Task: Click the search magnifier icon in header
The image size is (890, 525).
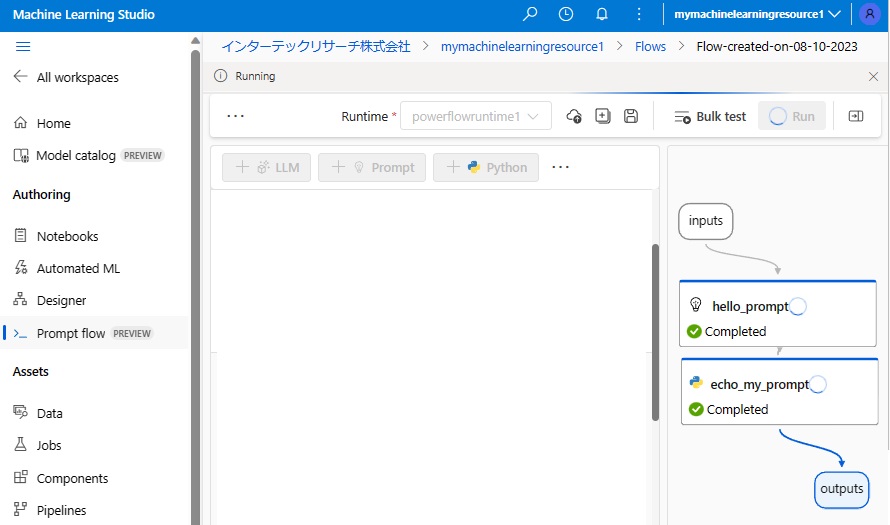Action: pyautogui.click(x=530, y=14)
